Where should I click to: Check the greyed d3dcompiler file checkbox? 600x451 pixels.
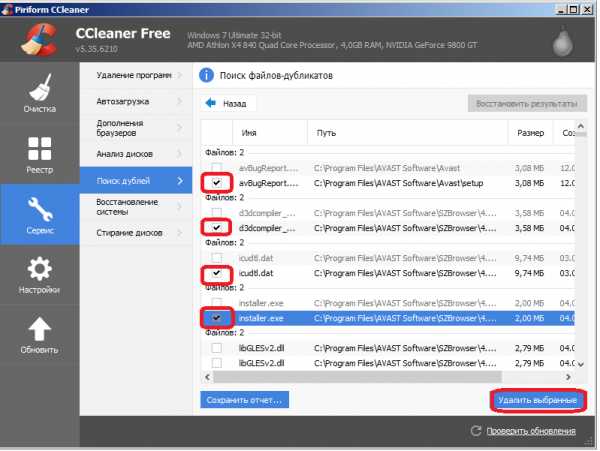click(217, 213)
